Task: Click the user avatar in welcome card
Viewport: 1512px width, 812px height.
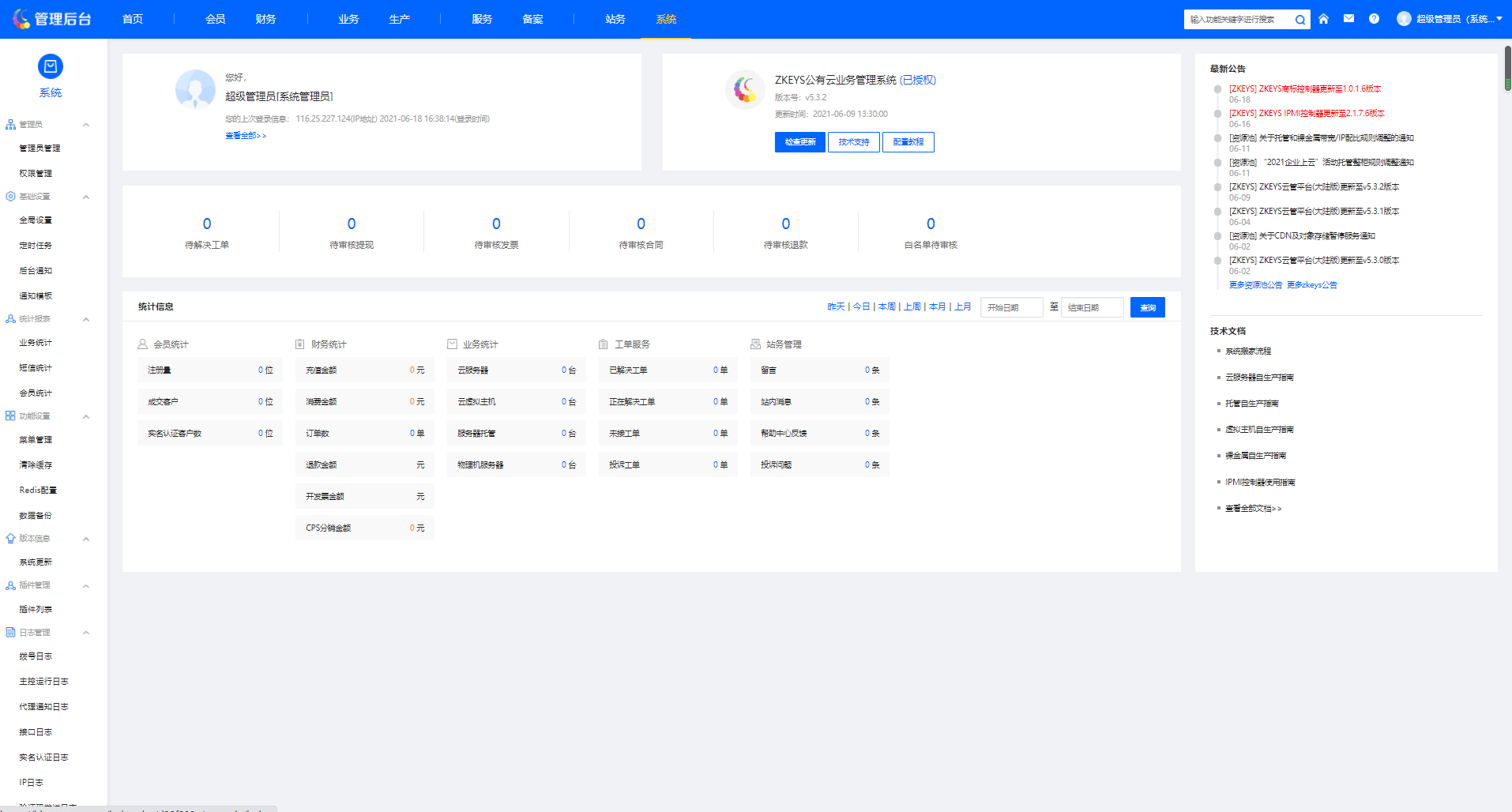Action: [195, 89]
